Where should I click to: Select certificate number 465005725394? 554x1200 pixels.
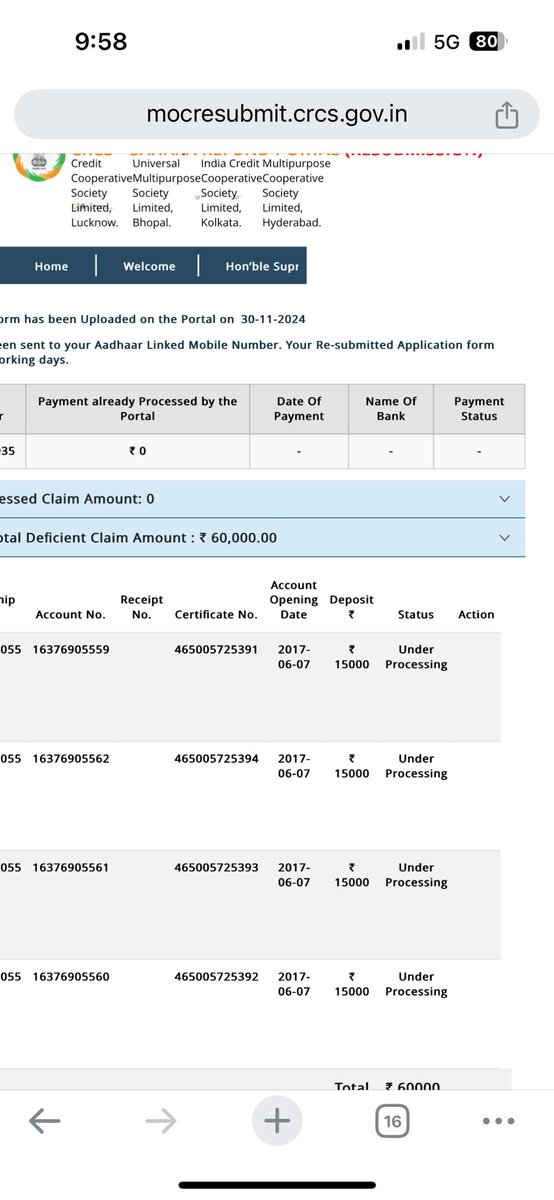[216, 758]
